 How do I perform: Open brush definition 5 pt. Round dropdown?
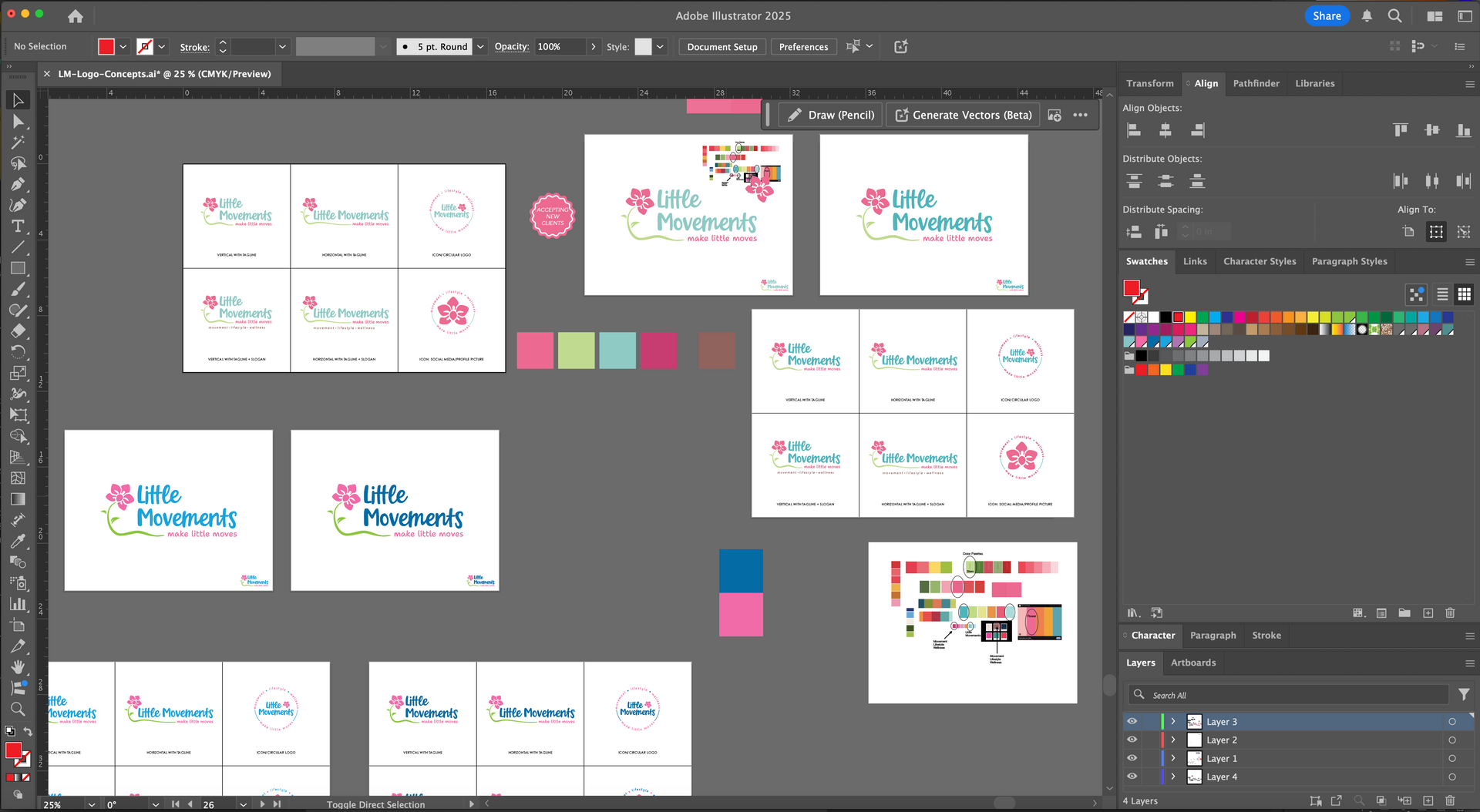(x=480, y=47)
